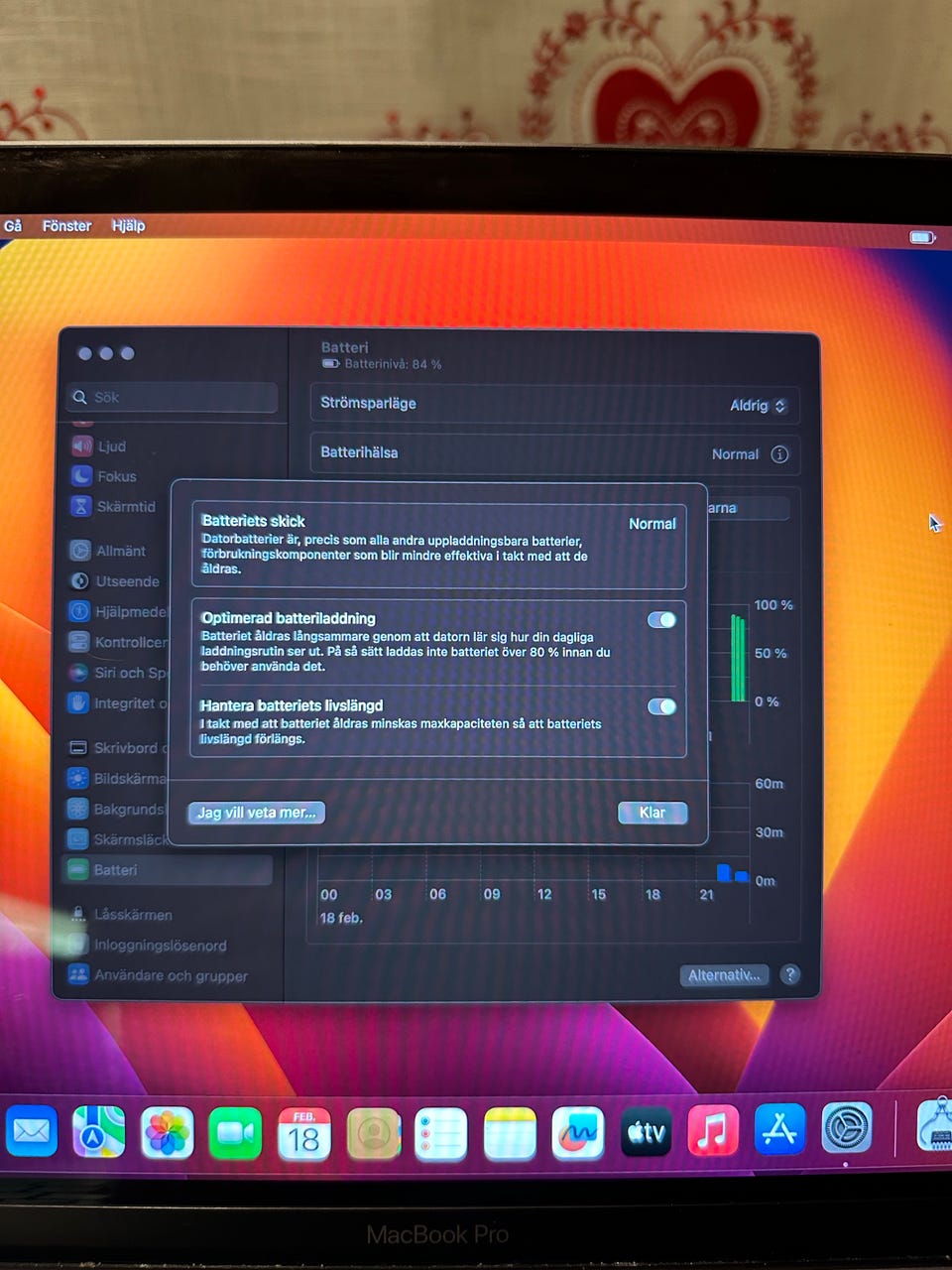Open the Alternativ button
This screenshot has height=1270, width=952.
tap(724, 975)
